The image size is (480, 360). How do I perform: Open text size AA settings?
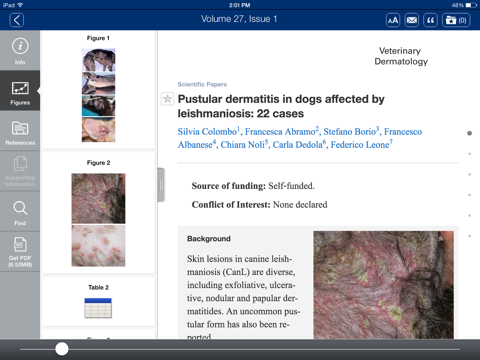(x=393, y=20)
